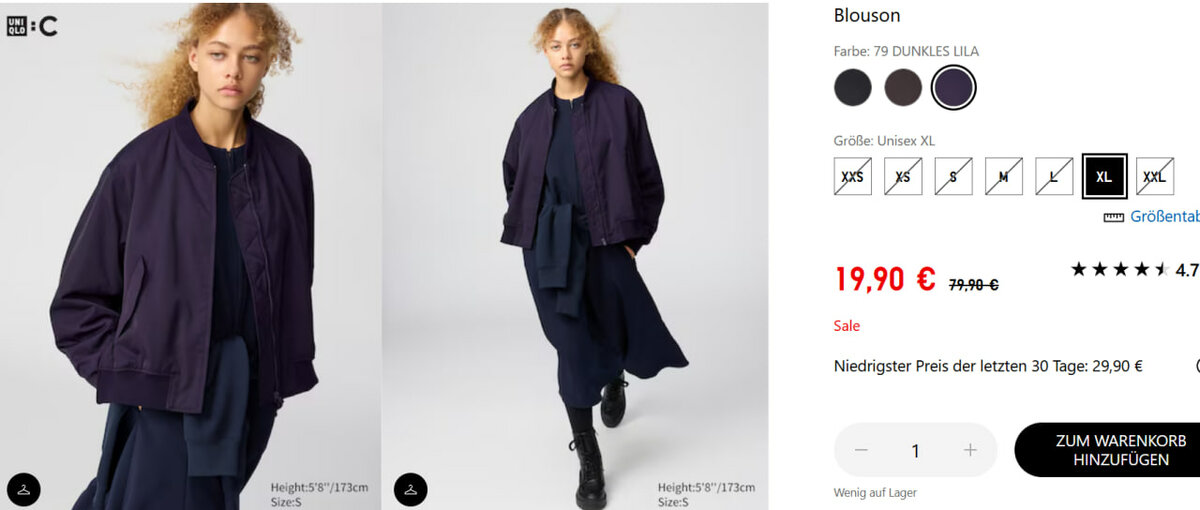The image size is (1200, 510).
Task: Choose size S
Action: click(954, 176)
